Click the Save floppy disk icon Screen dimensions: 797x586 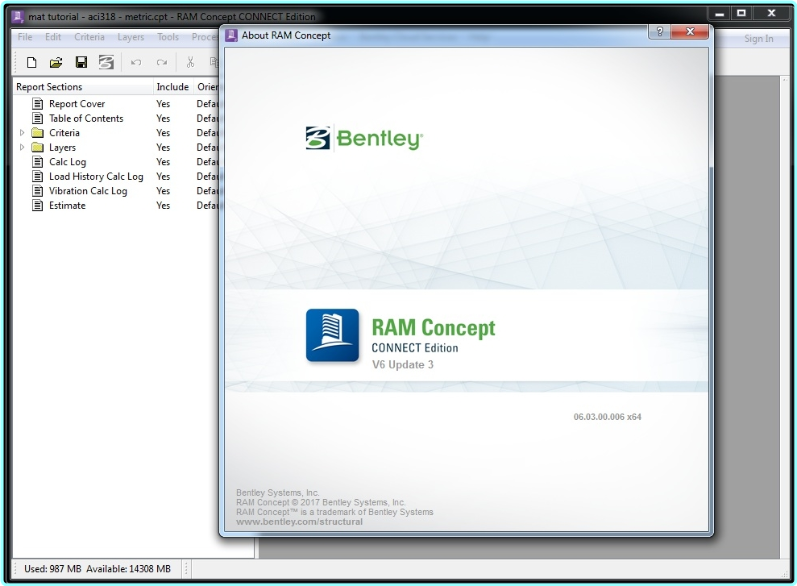pos(81,63)
